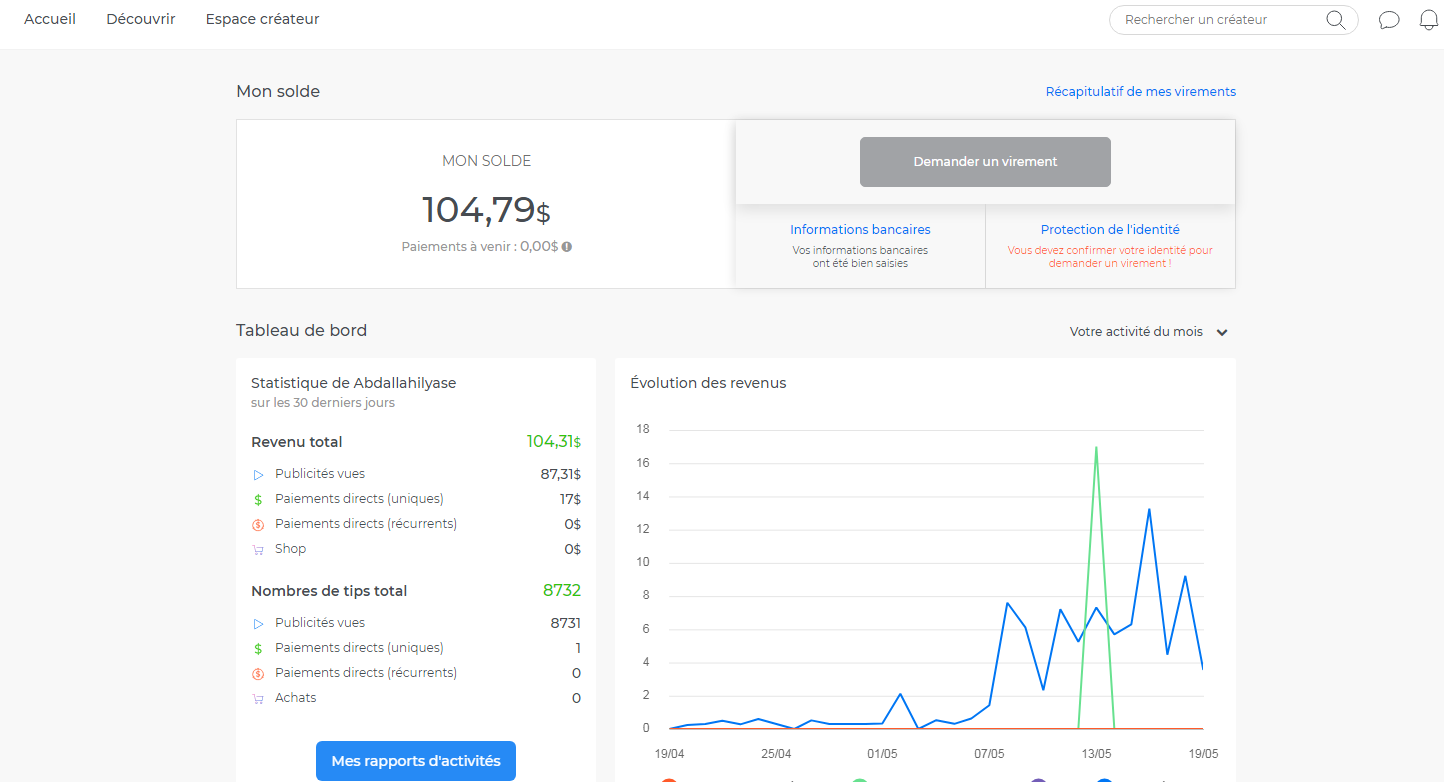Click the recurring payments icon under Revenu total
This screenshot has height=782, width=1444.
[x=258, y=524]
